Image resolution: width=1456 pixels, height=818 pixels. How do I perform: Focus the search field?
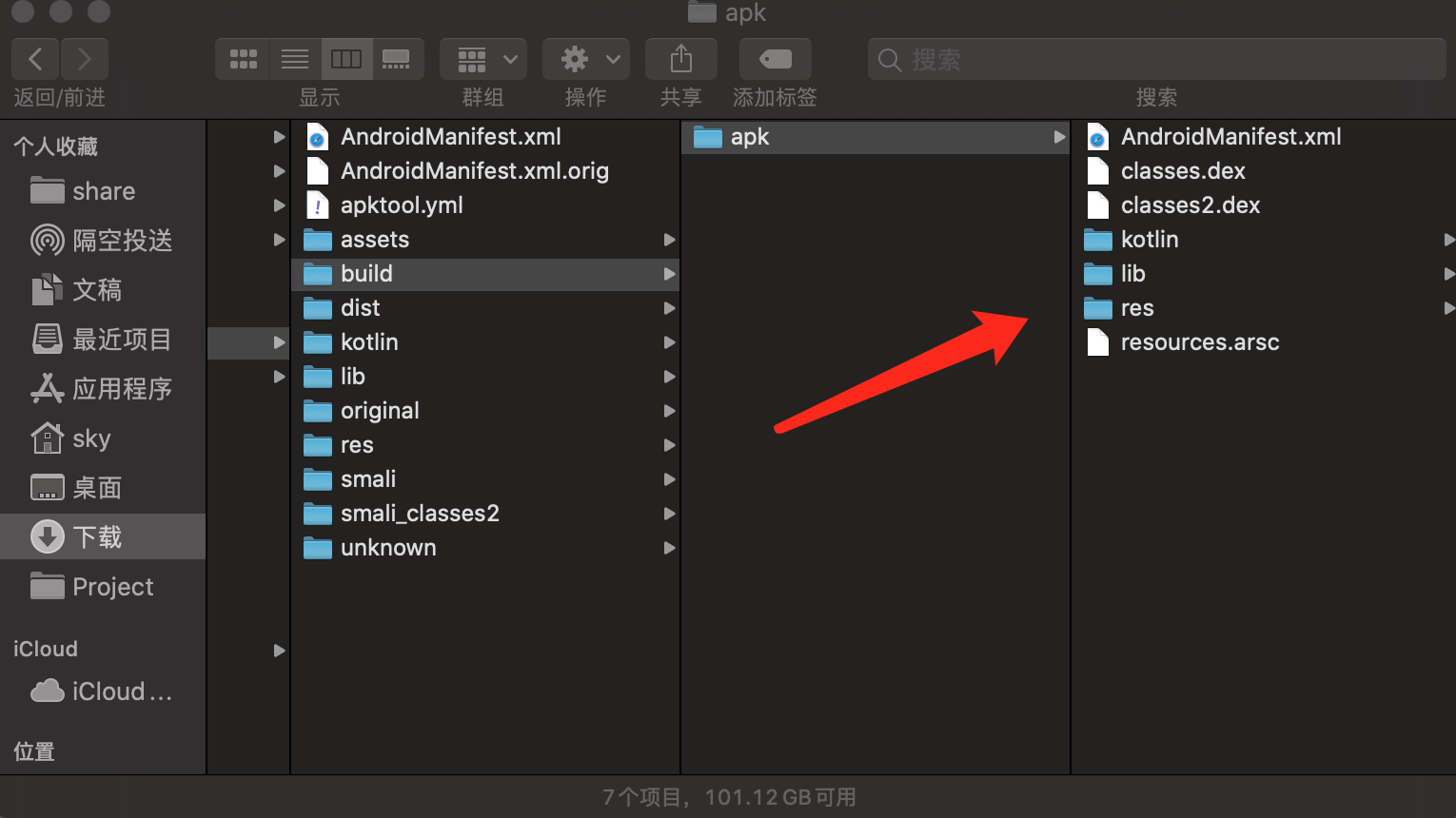pos(1157,59)
